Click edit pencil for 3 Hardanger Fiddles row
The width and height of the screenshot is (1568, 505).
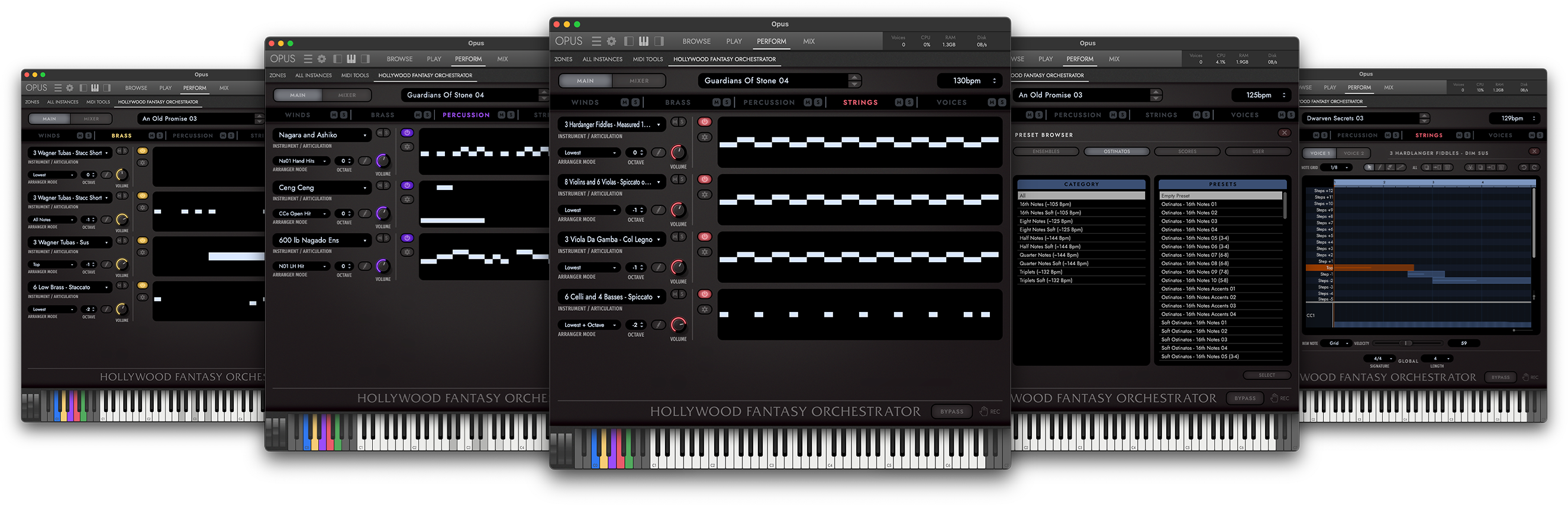click(x=658, y=152)
